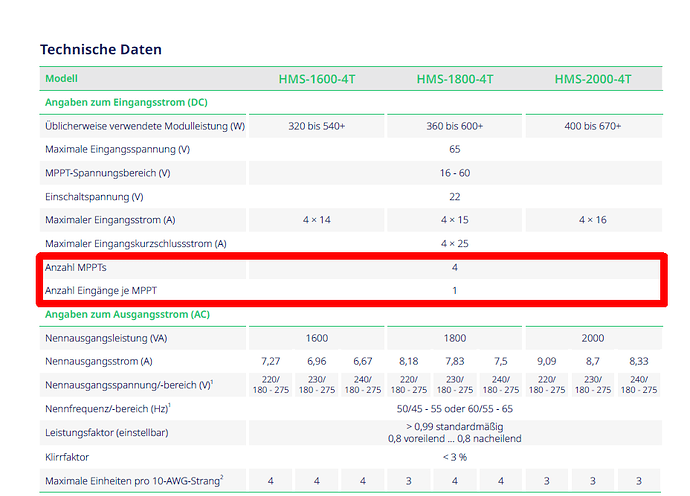Viewport: 690px width, 496px height.
Task: Select the 6,96 output current value
Action: [x=317, y=362]
